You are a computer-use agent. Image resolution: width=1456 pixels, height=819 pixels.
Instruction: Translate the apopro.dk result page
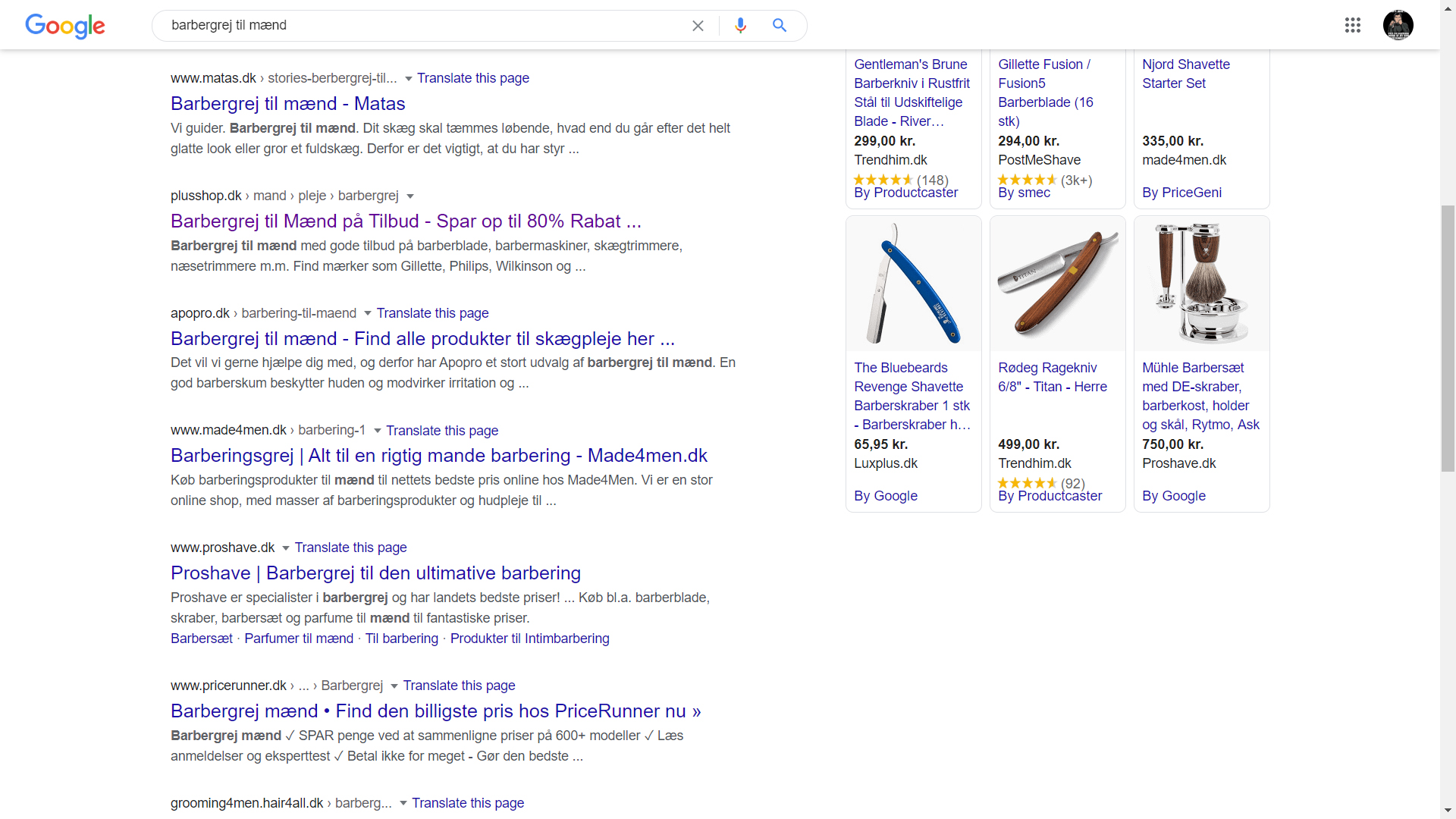tap(432, 313)
